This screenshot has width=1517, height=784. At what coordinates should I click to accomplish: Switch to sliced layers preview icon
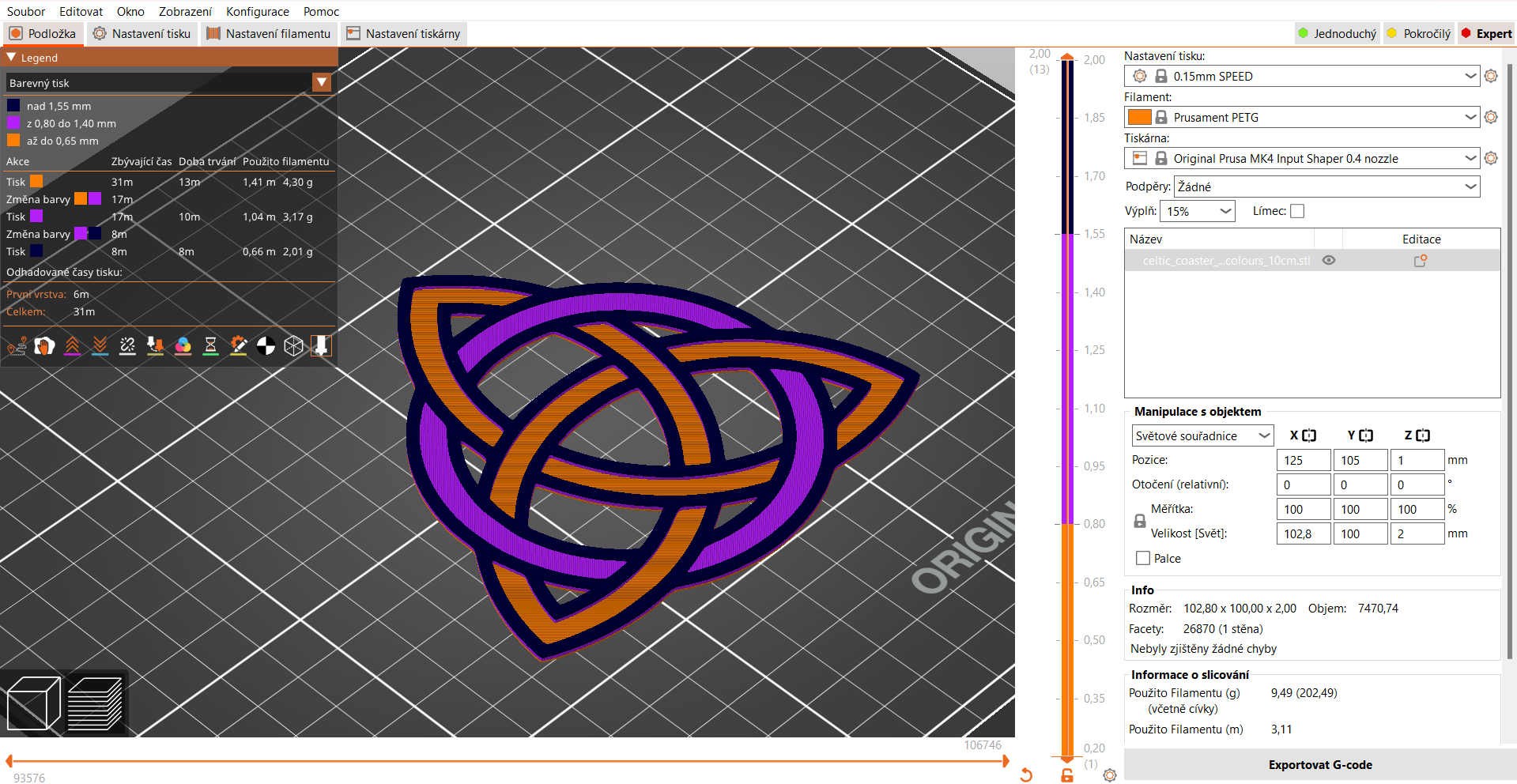pos(95,703)
